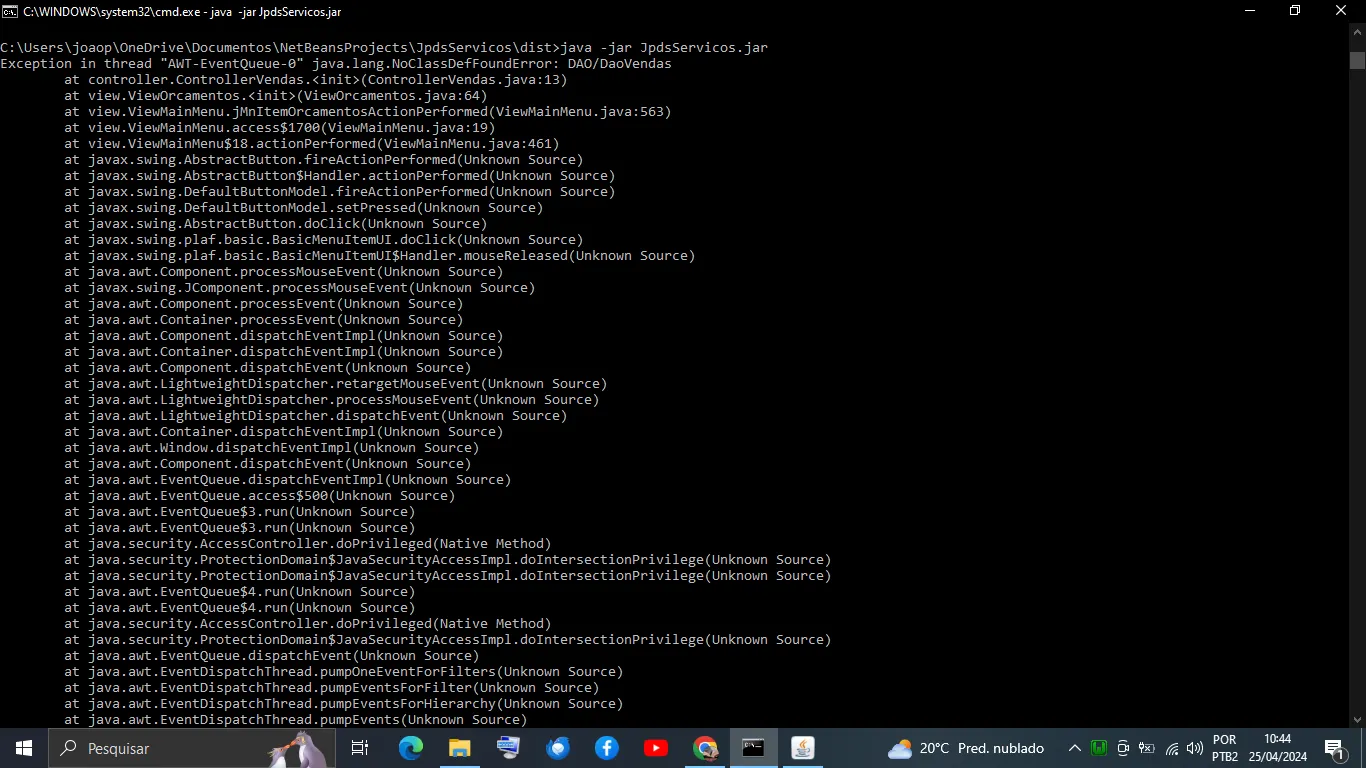Click the 'ViewMainMenu.java:19' stack line

tap(280, 128)
